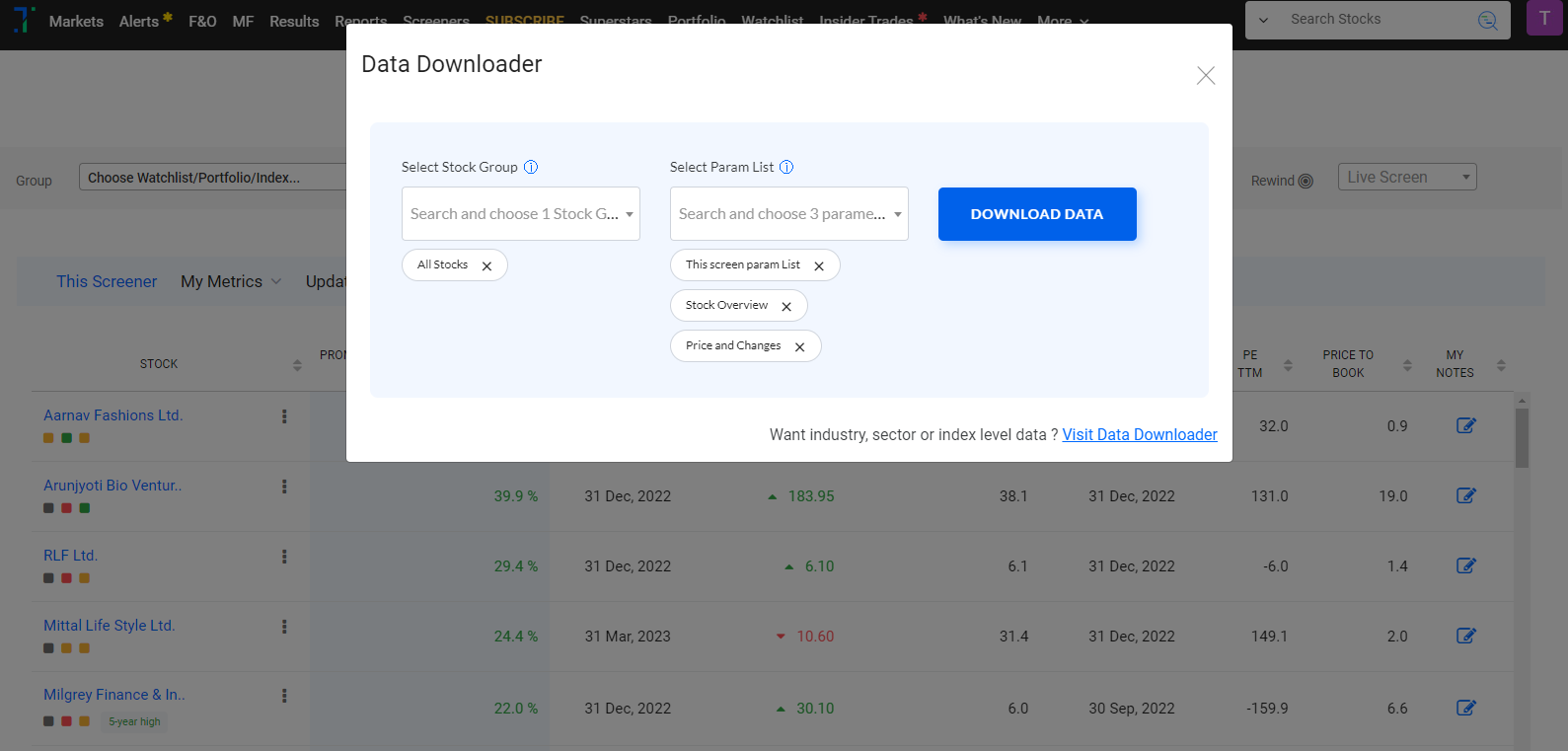
Task: Sort by Price to Book column
Action: 1407,365
